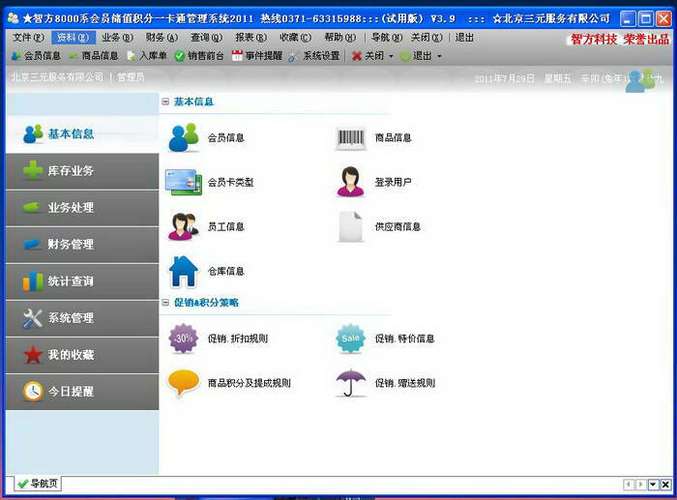Click 事件提醒 toolbar button
This screenshot has width=677, height=500.
[x=257, y=56]
